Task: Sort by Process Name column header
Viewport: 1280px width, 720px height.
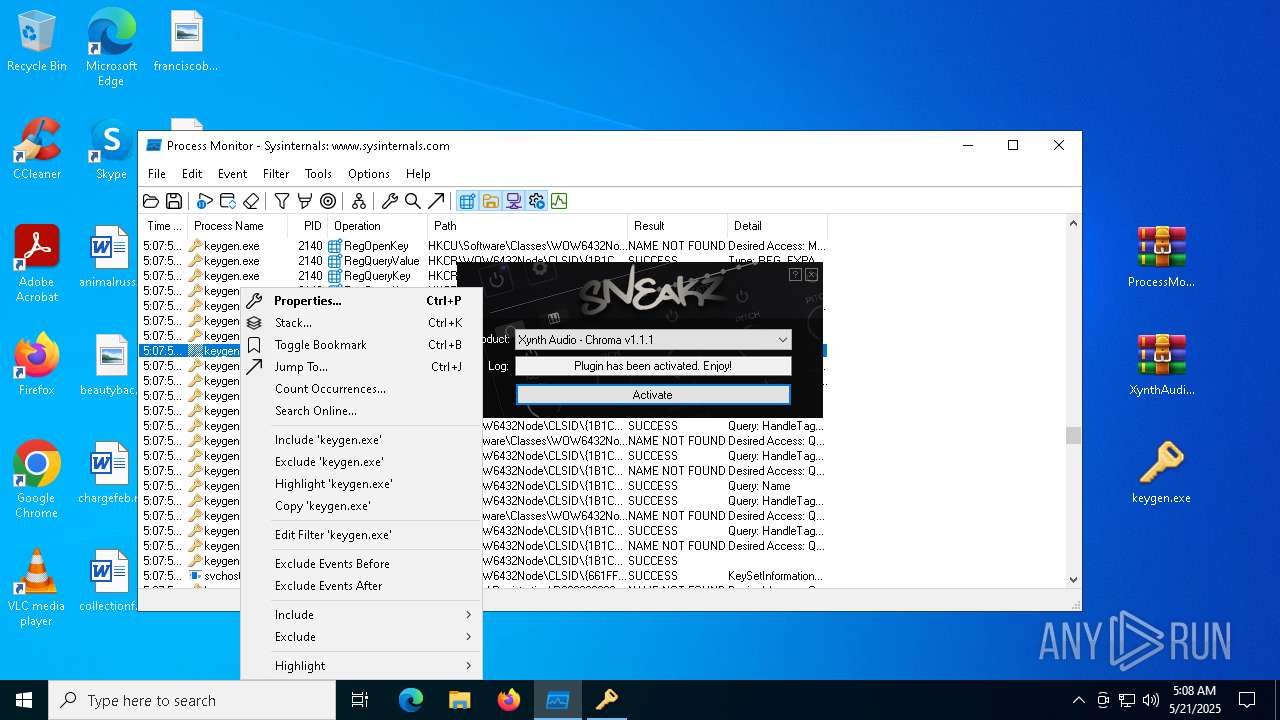Action: pyautogui.click(x=238, y=226)
